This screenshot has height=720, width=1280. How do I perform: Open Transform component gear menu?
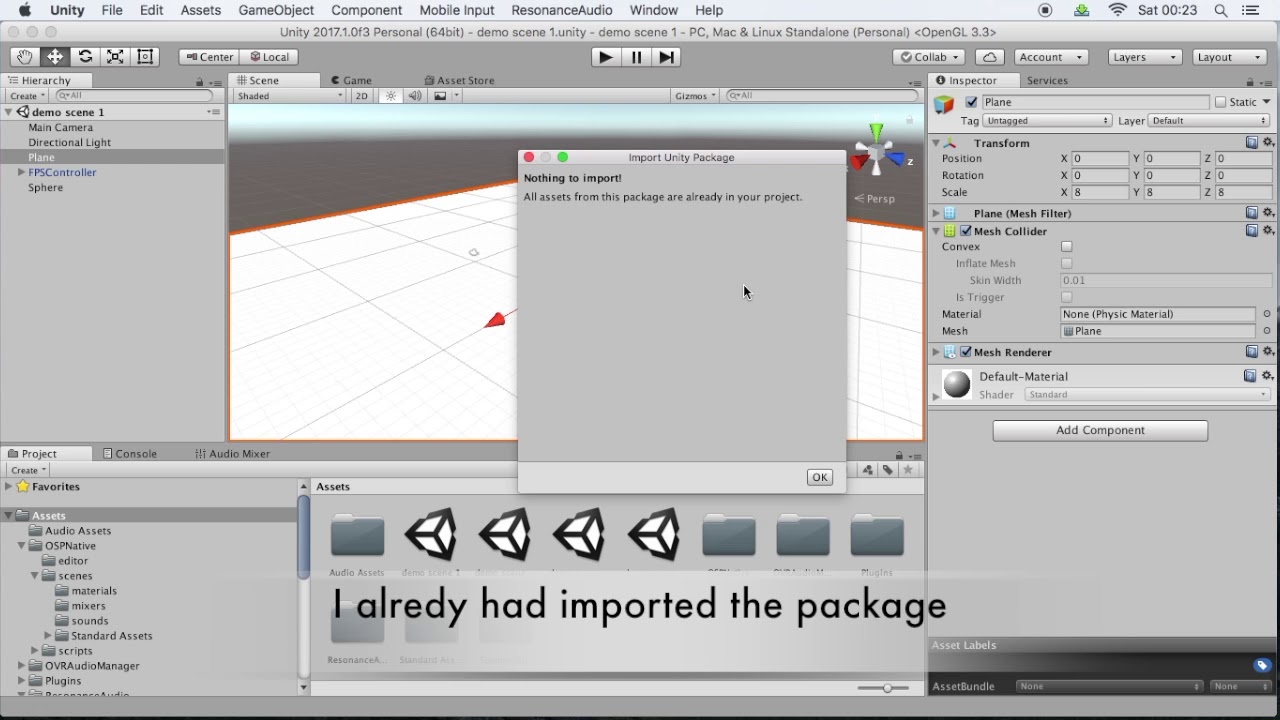1268,143
